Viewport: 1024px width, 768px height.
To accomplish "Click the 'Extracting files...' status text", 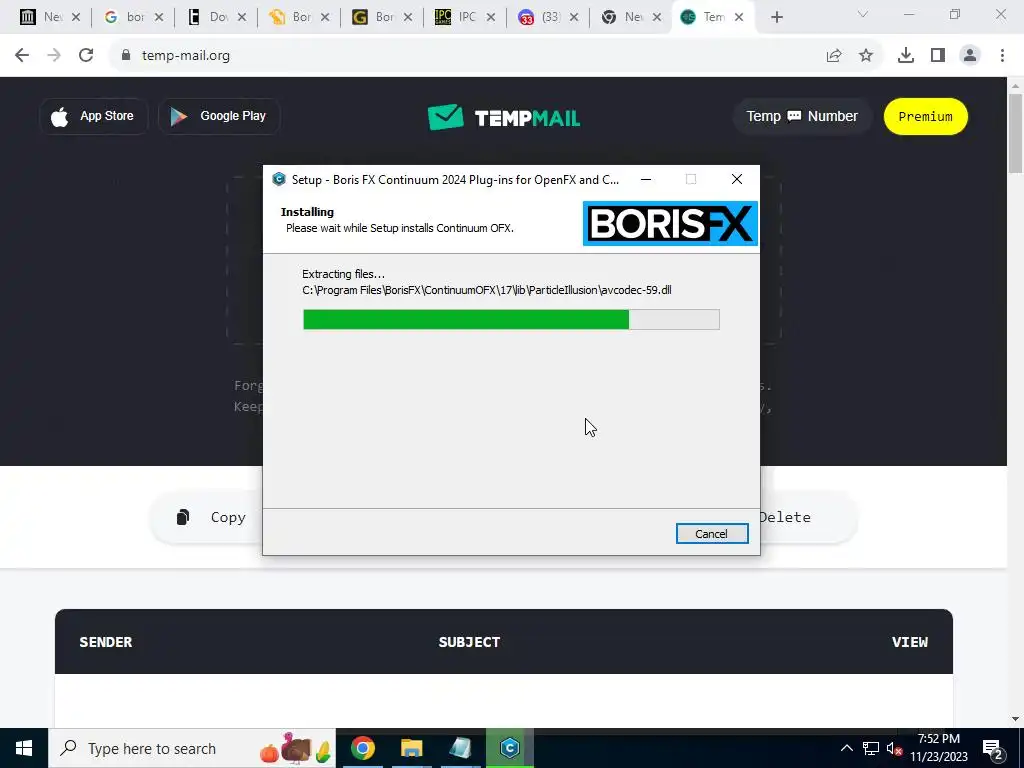I will 344,274.
